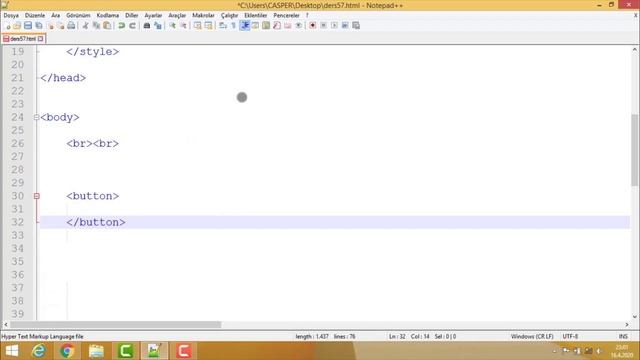Open the Düzenle menu
Viewport: 640px width, 360px height.
(x=35, y=16)
